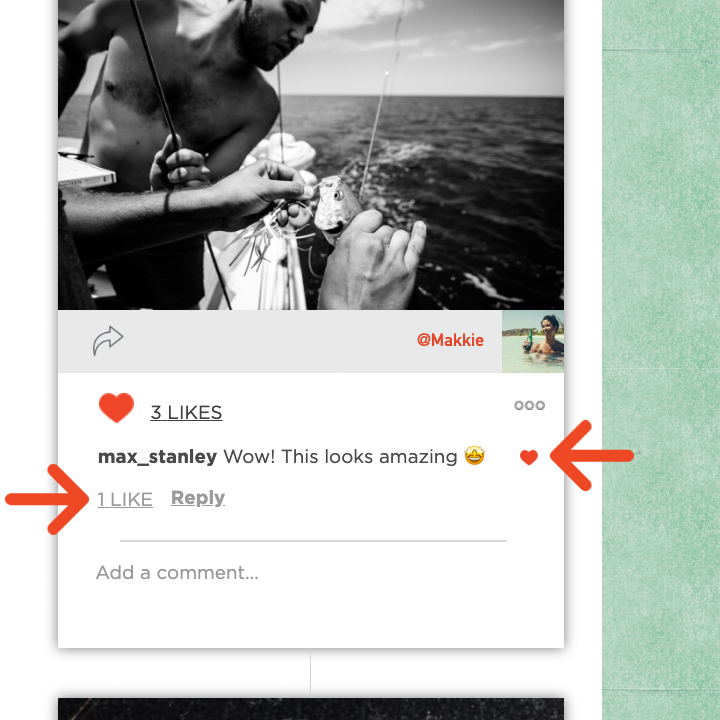This screenshot has height=720, width=720.
Task: Toggle the small heart on max_stanley's comment
Action: (x=529, y=457)
